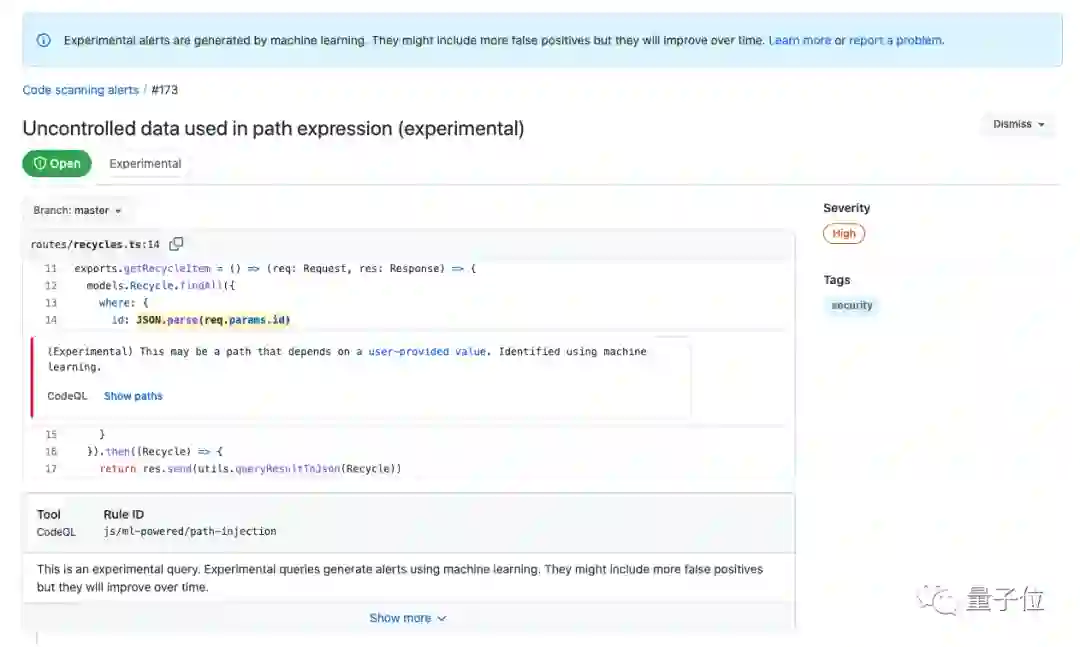Click the info icon in the banner
The width and height of the screenshot is (1080, 647).
click(x=44, y=41)
